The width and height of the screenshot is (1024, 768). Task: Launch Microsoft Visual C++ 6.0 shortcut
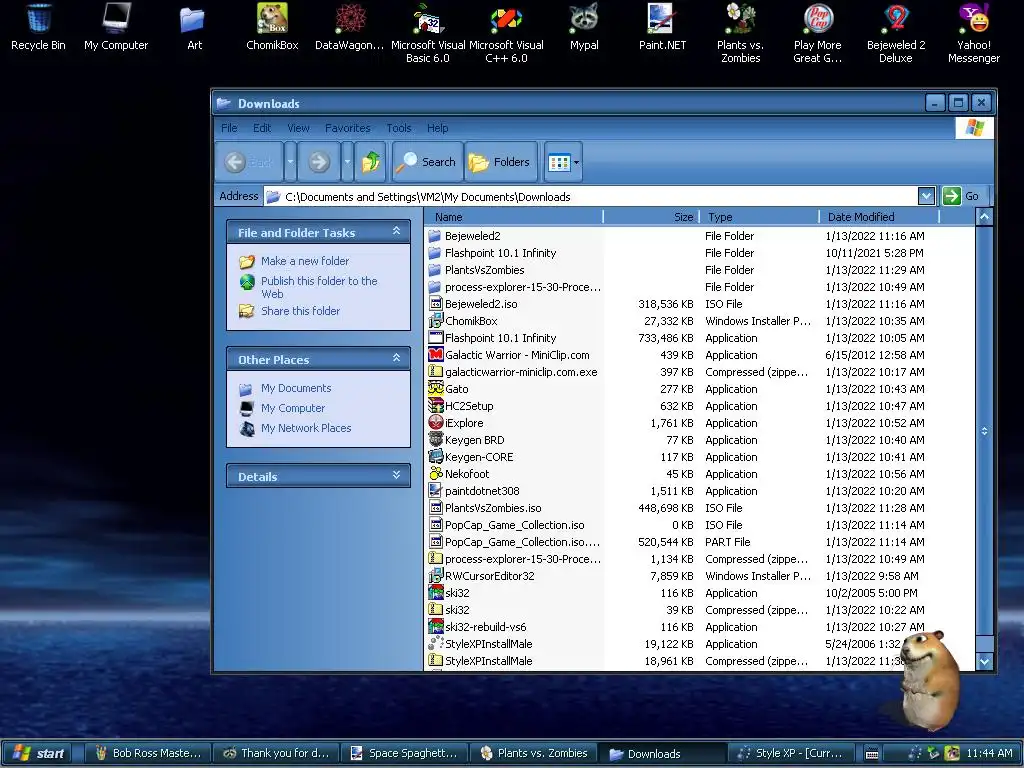[x=506, y=33]
